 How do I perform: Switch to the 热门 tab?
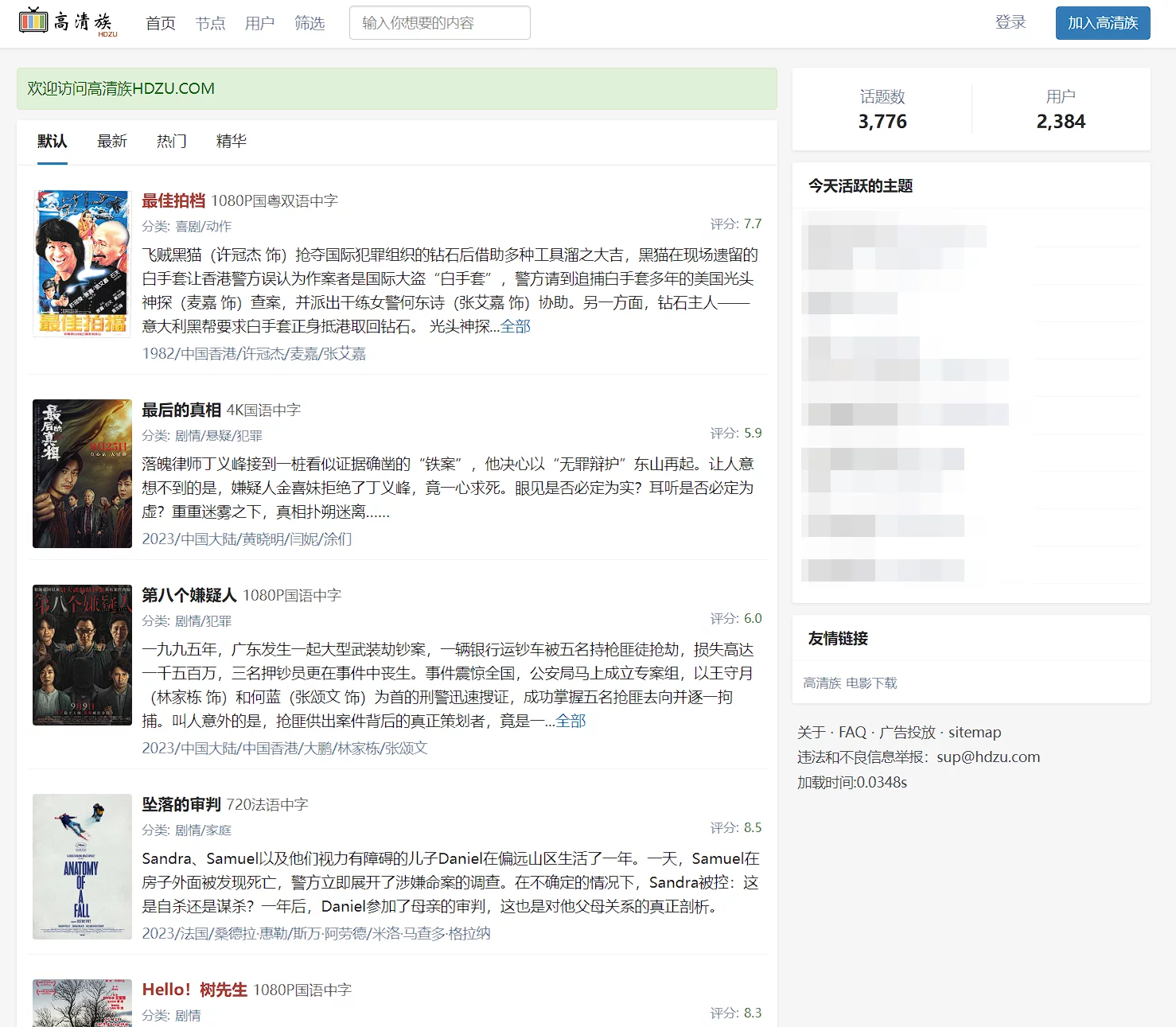click(171, 141)
